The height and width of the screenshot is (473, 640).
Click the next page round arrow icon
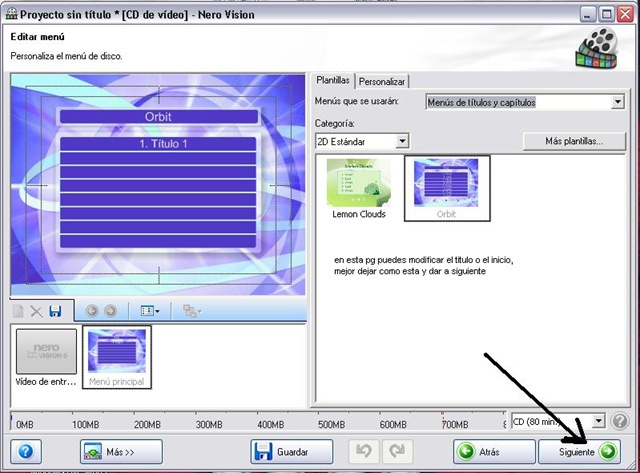(x=110, y=311)
